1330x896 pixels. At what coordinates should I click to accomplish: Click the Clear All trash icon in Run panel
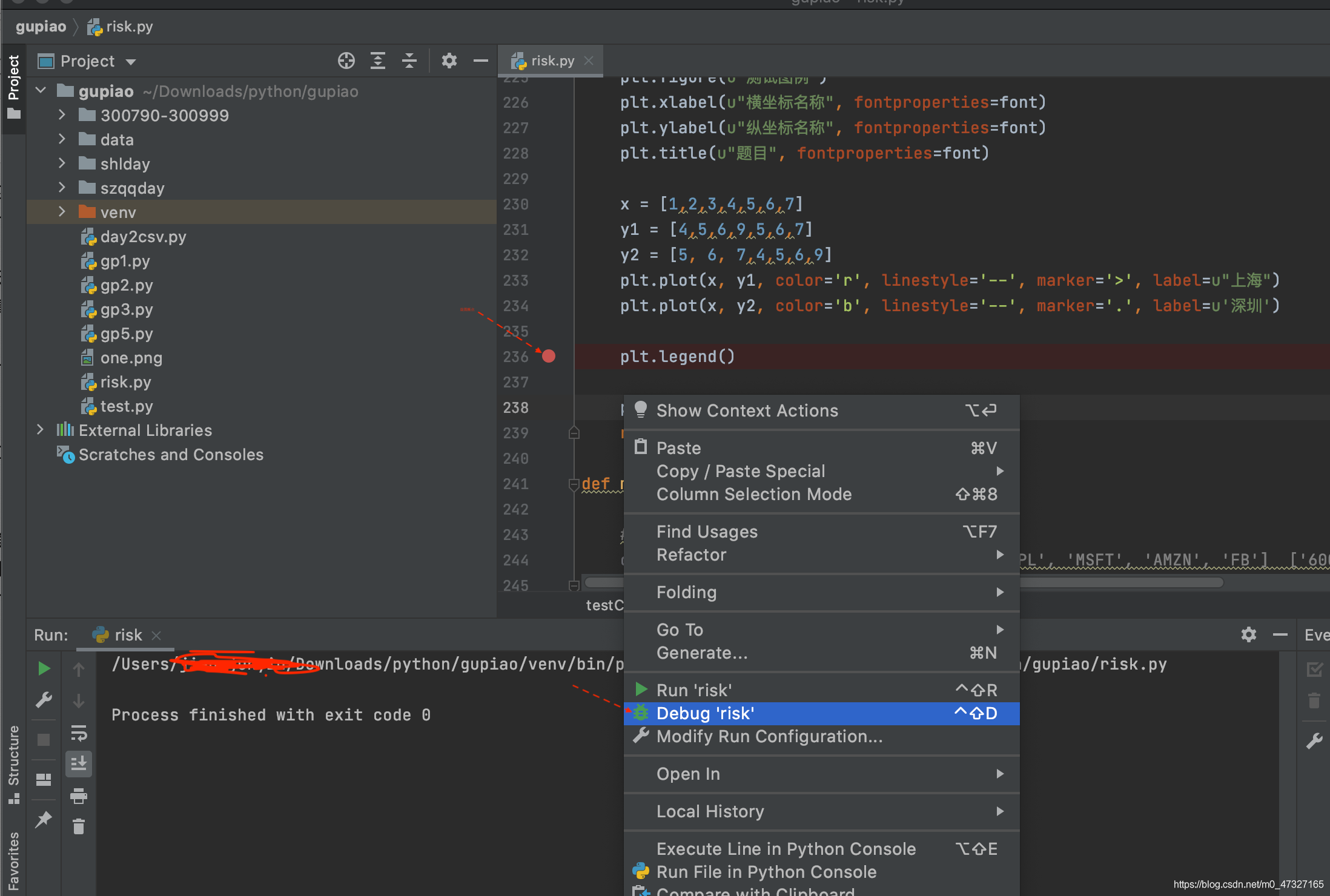[x=79, y=826]
